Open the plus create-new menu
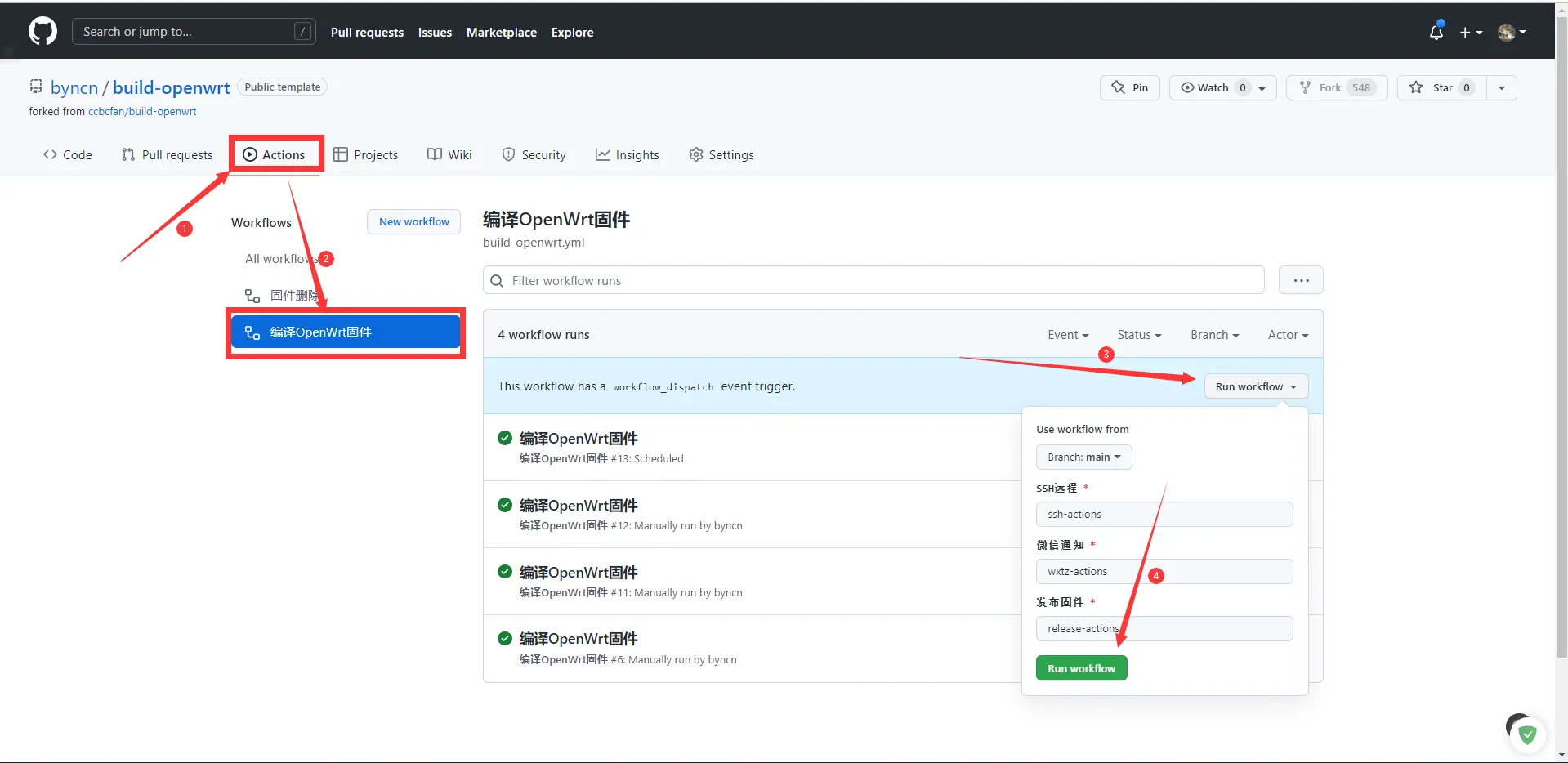Viewport: 1568px width, 763px height. tap(1470, 33)
